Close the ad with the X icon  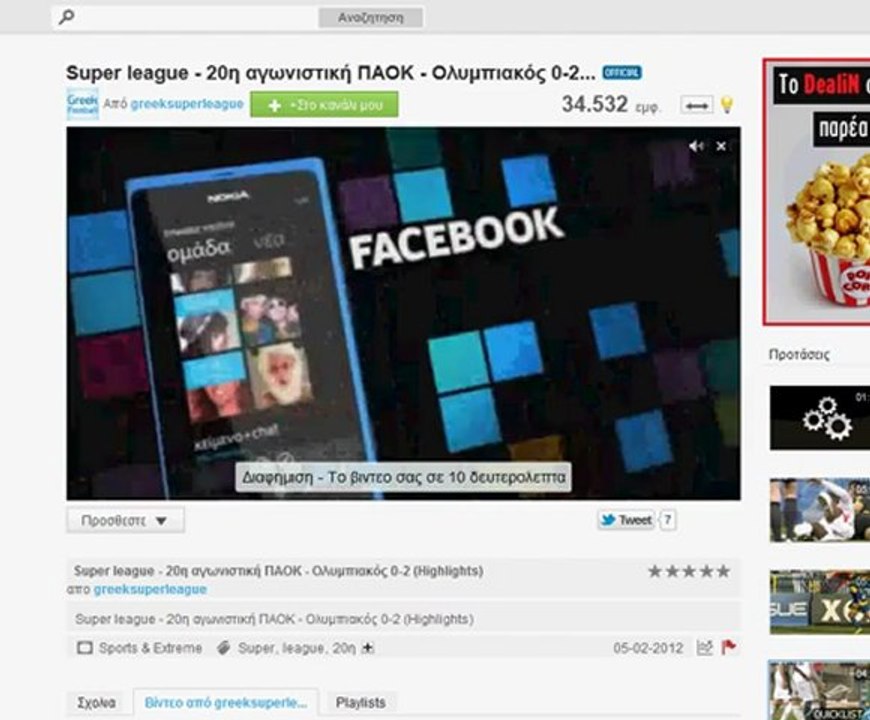point(721,146)
